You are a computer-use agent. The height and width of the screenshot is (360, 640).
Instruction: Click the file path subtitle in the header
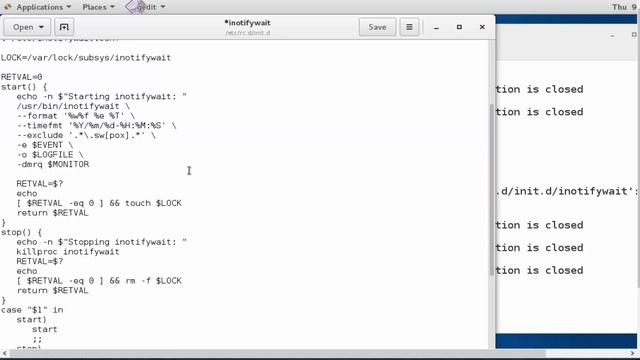point(247,33)
